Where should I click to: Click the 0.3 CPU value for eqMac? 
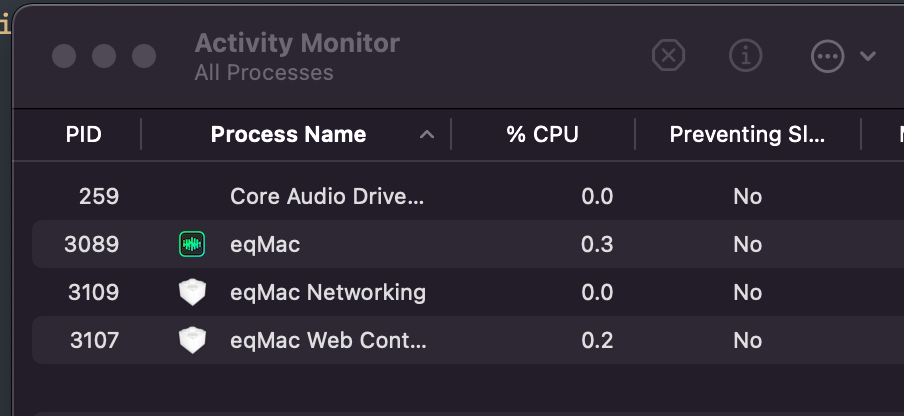(x=597, y=244)
